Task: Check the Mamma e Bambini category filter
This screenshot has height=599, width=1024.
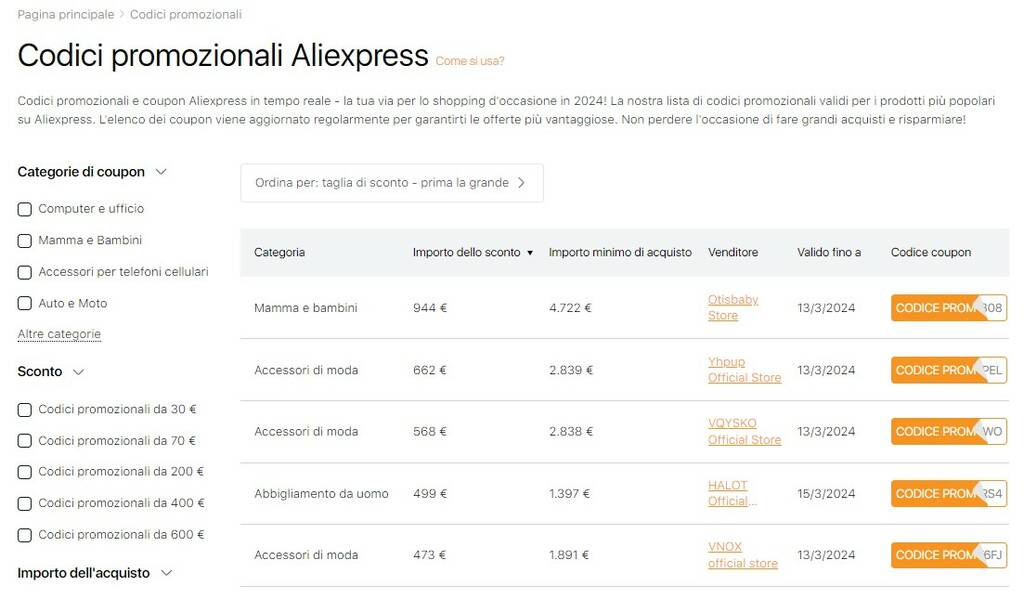Action: coord(23,240)
